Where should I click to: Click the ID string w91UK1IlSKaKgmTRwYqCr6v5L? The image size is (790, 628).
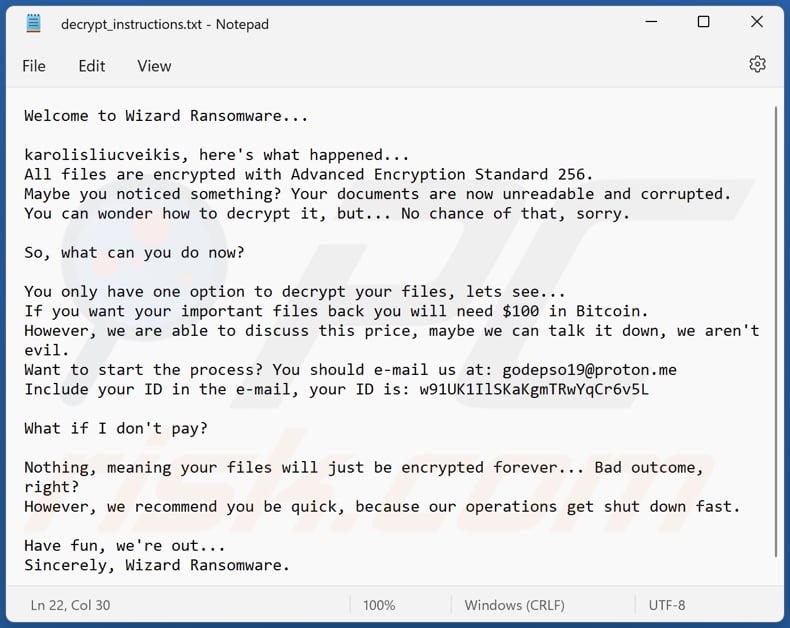pyautogui.click(x=534, y=389)
